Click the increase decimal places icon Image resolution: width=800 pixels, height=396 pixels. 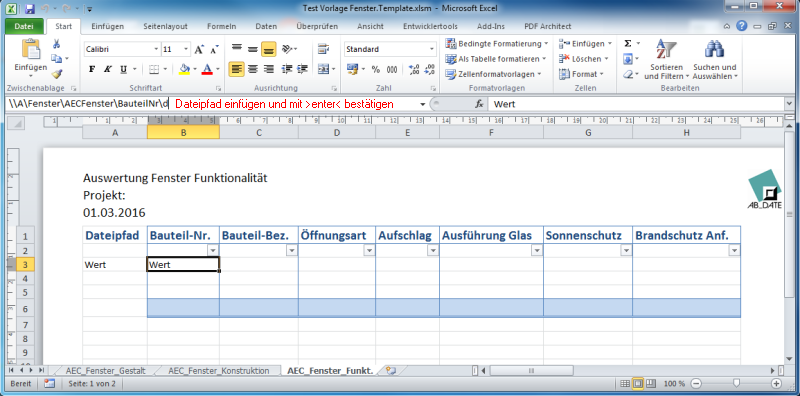(414, 69)
